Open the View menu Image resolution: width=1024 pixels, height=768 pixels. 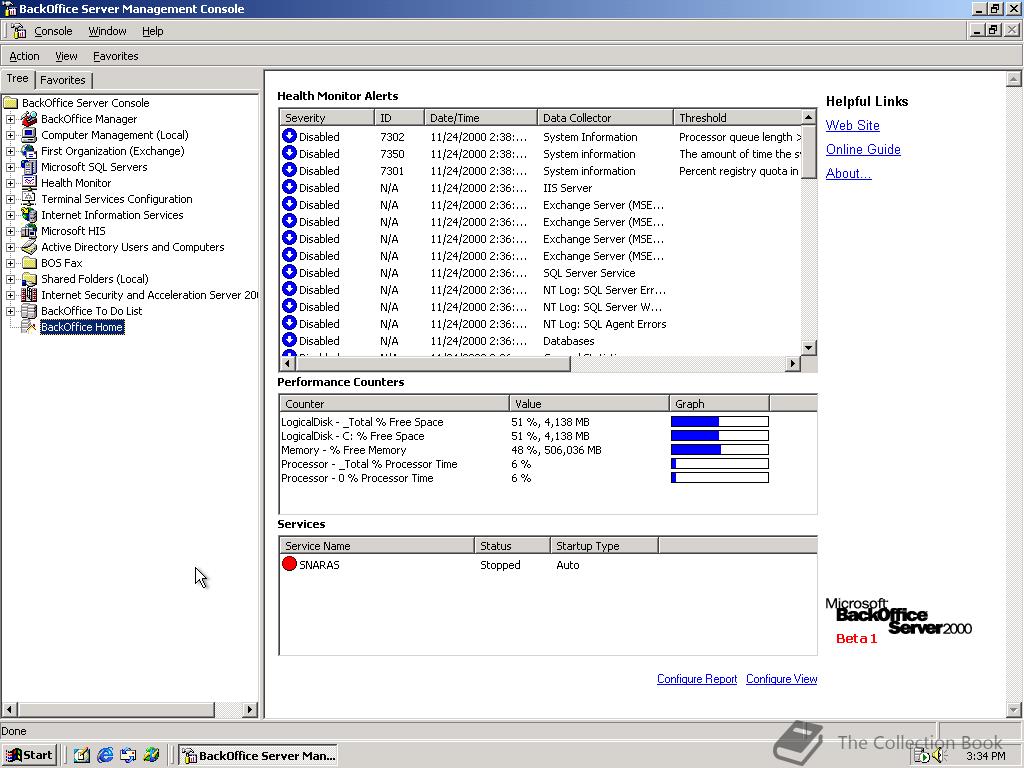66,56
